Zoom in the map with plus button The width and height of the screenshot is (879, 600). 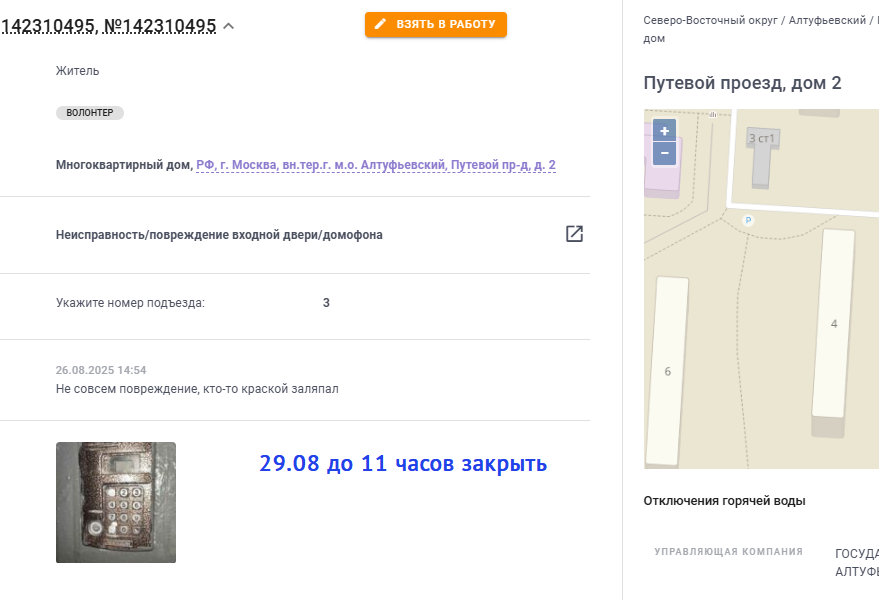664,131
